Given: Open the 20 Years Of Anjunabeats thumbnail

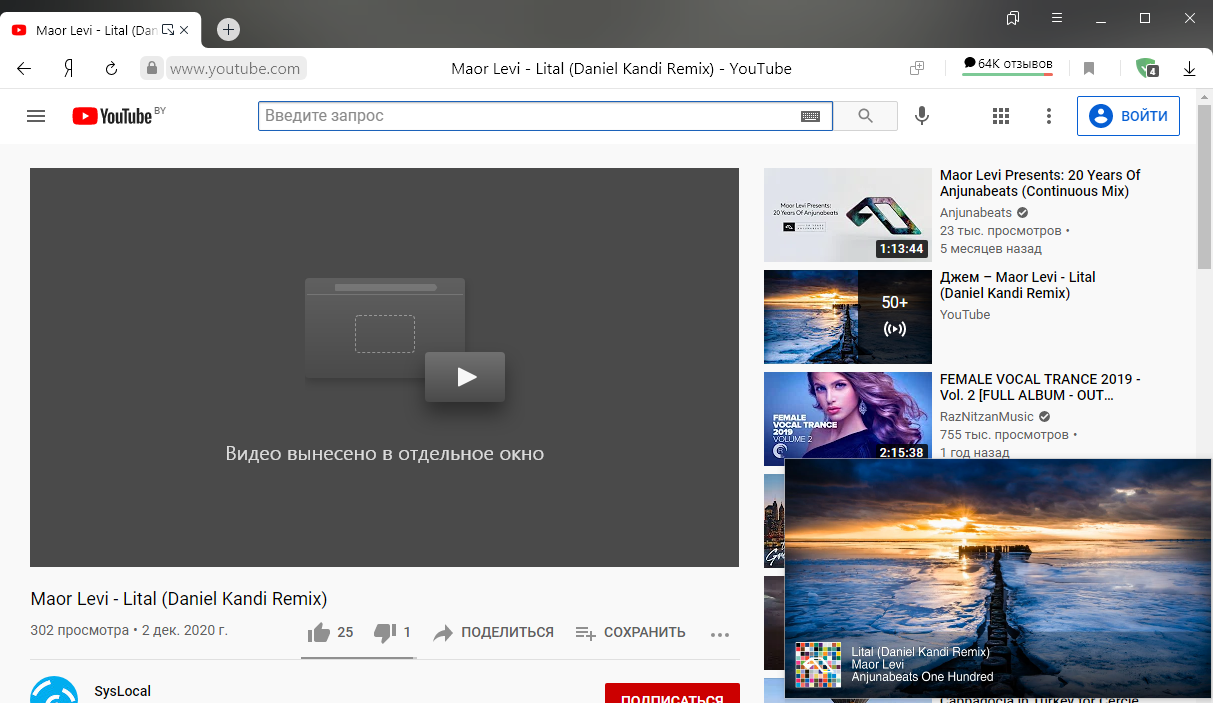Looking at the screenshot, I should 847,214.
